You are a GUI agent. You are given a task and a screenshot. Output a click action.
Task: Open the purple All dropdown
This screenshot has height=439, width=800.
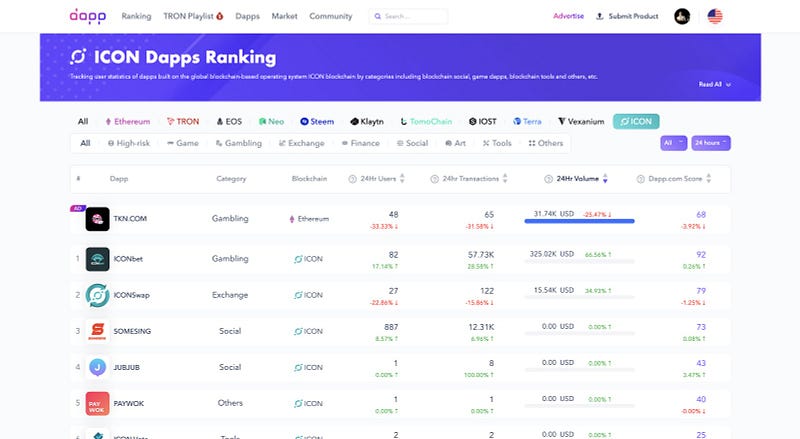(x=673, y=143)
